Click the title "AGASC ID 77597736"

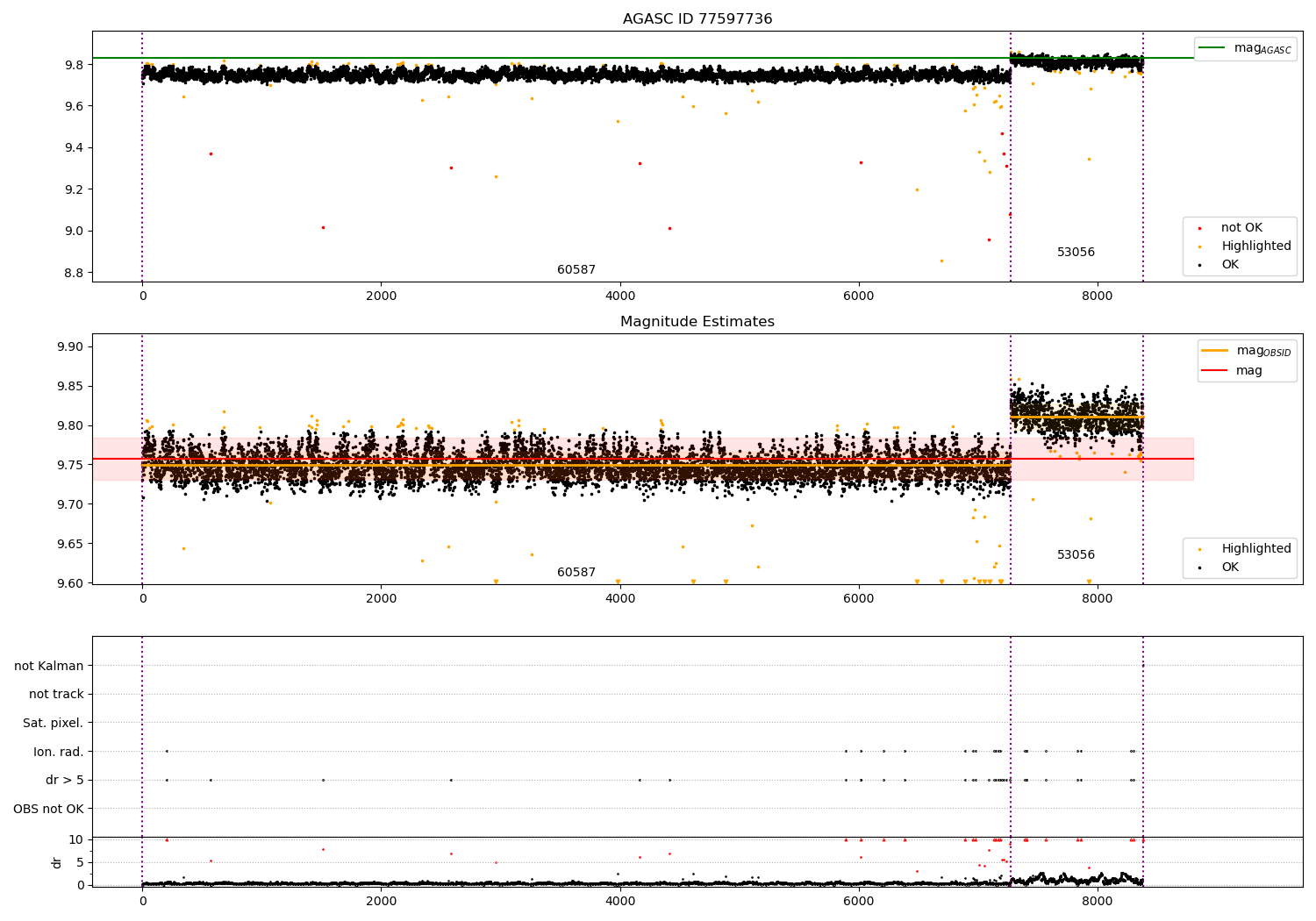pyautogui.click(x=697, y=19)
